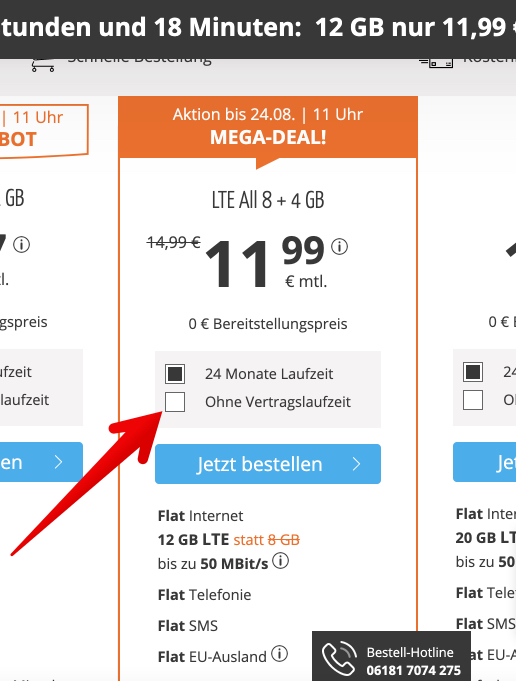The width and height of the screenshot is (516, 681).
Task: Click arrow icon on left blue order button
Action: [x=58, y=462]
